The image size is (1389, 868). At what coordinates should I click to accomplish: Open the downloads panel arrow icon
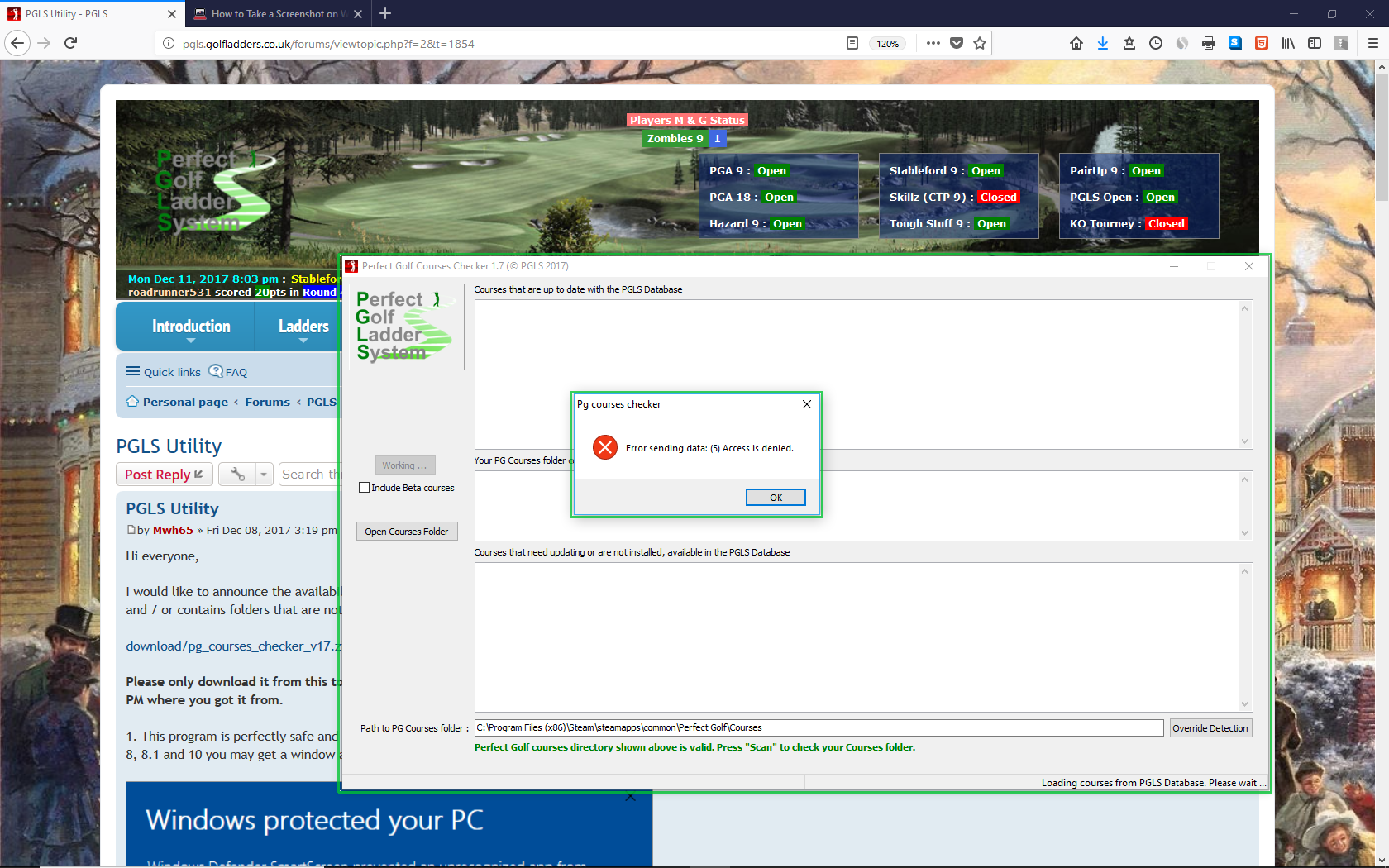click(x=1102, y=43)
